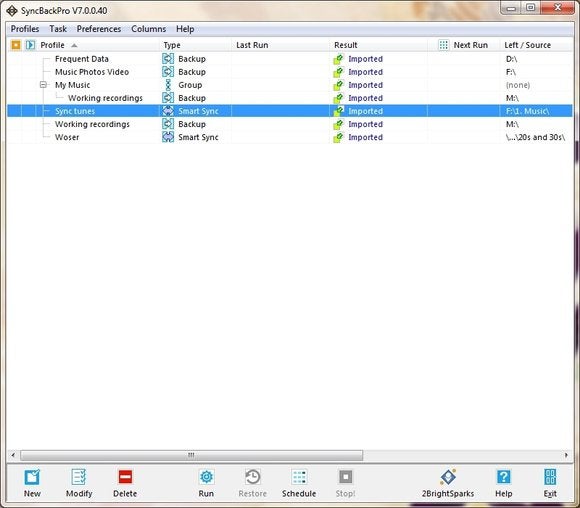Click the Stop! square icon
The width and height of the screenshot is (580, 508).
pyautogui.click(x=345, y=477)
